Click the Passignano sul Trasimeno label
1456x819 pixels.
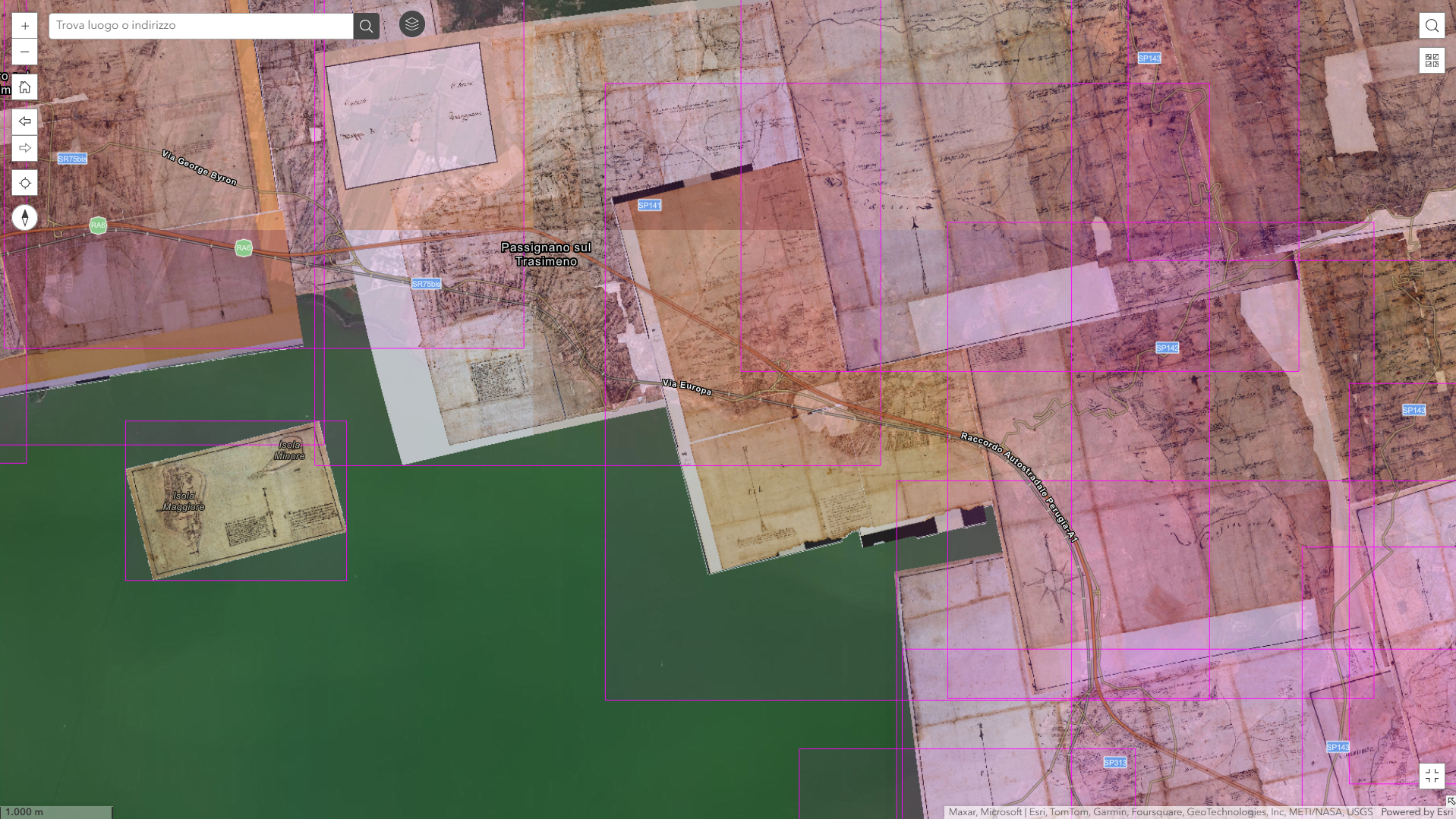[546, 254]
